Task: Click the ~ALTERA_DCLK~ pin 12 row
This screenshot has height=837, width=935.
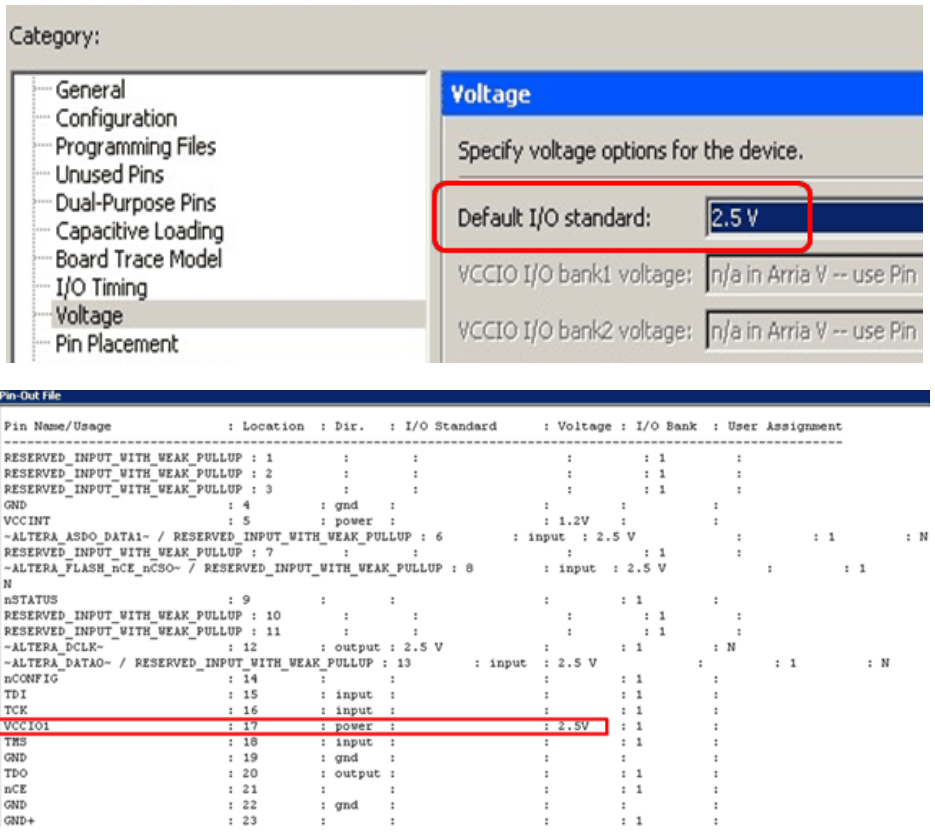Action: (300, 647)
